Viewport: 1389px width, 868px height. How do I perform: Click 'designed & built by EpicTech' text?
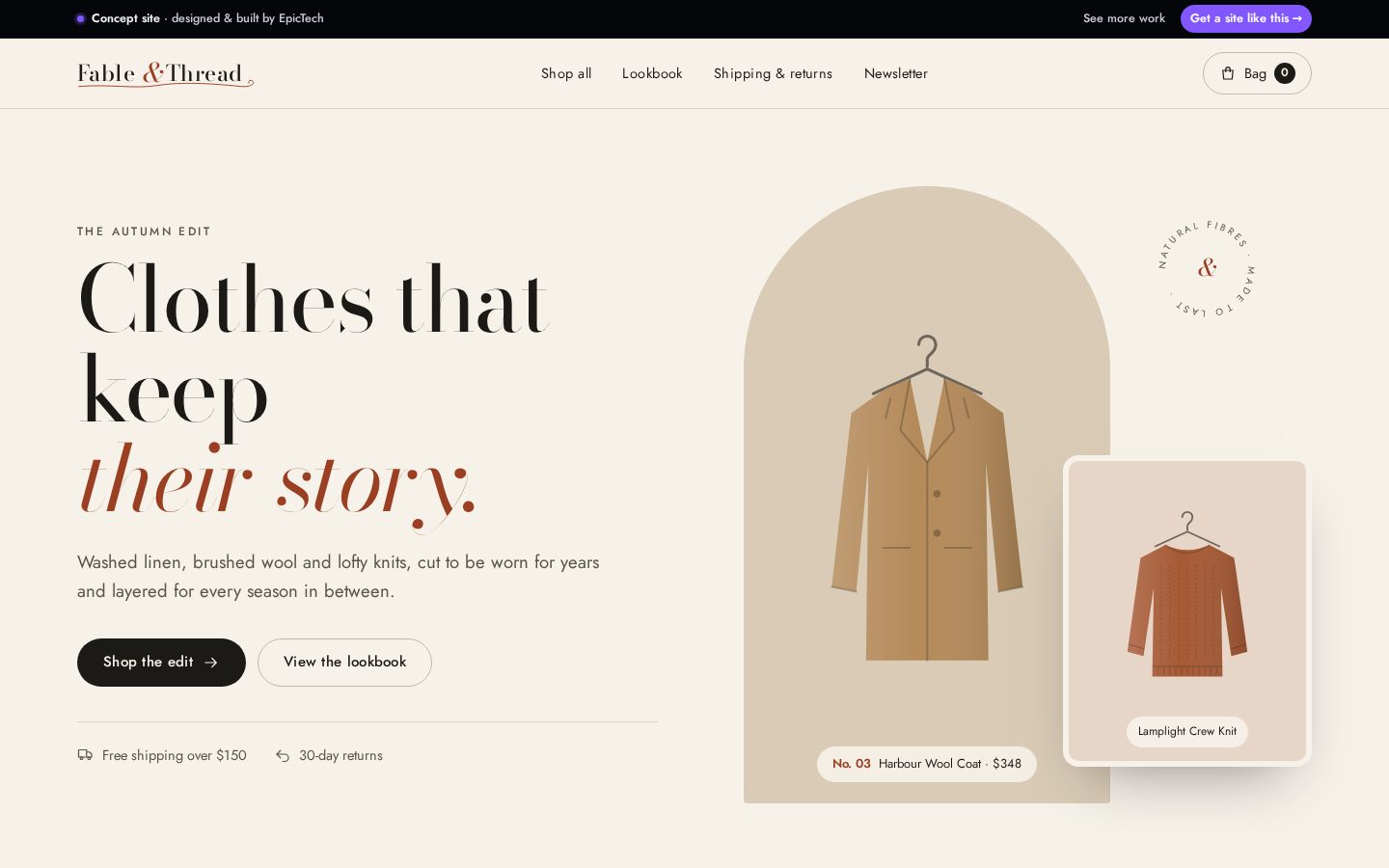tap(248, 18)
